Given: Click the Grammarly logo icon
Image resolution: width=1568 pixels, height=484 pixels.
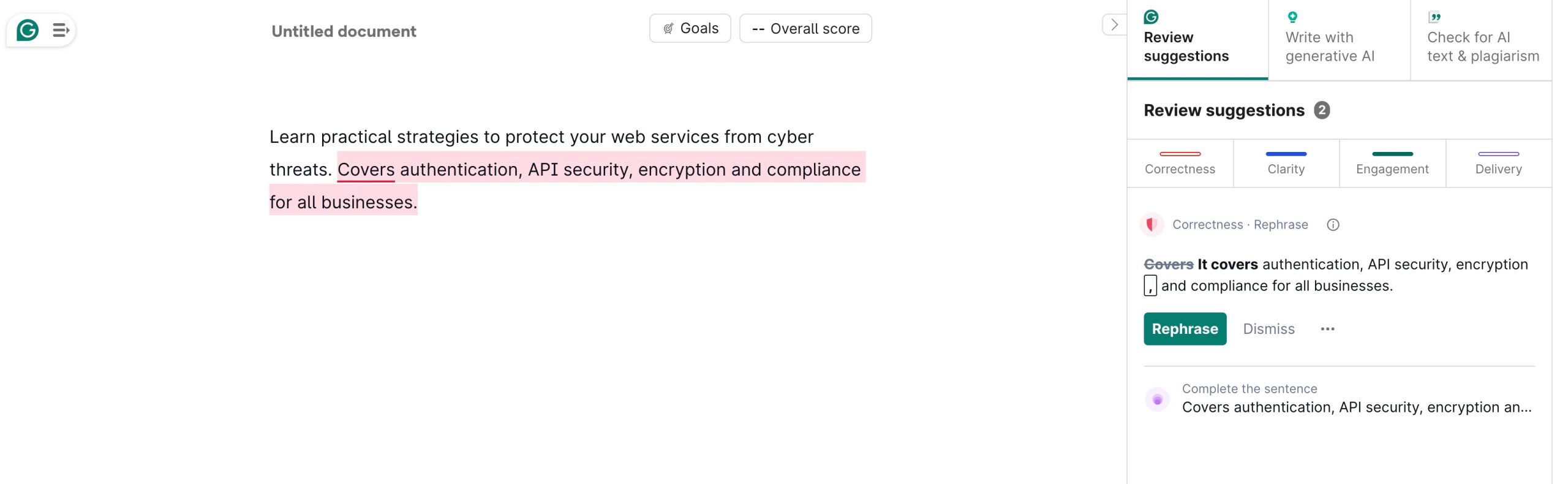Looking at the screenshot, I should 28,30.
